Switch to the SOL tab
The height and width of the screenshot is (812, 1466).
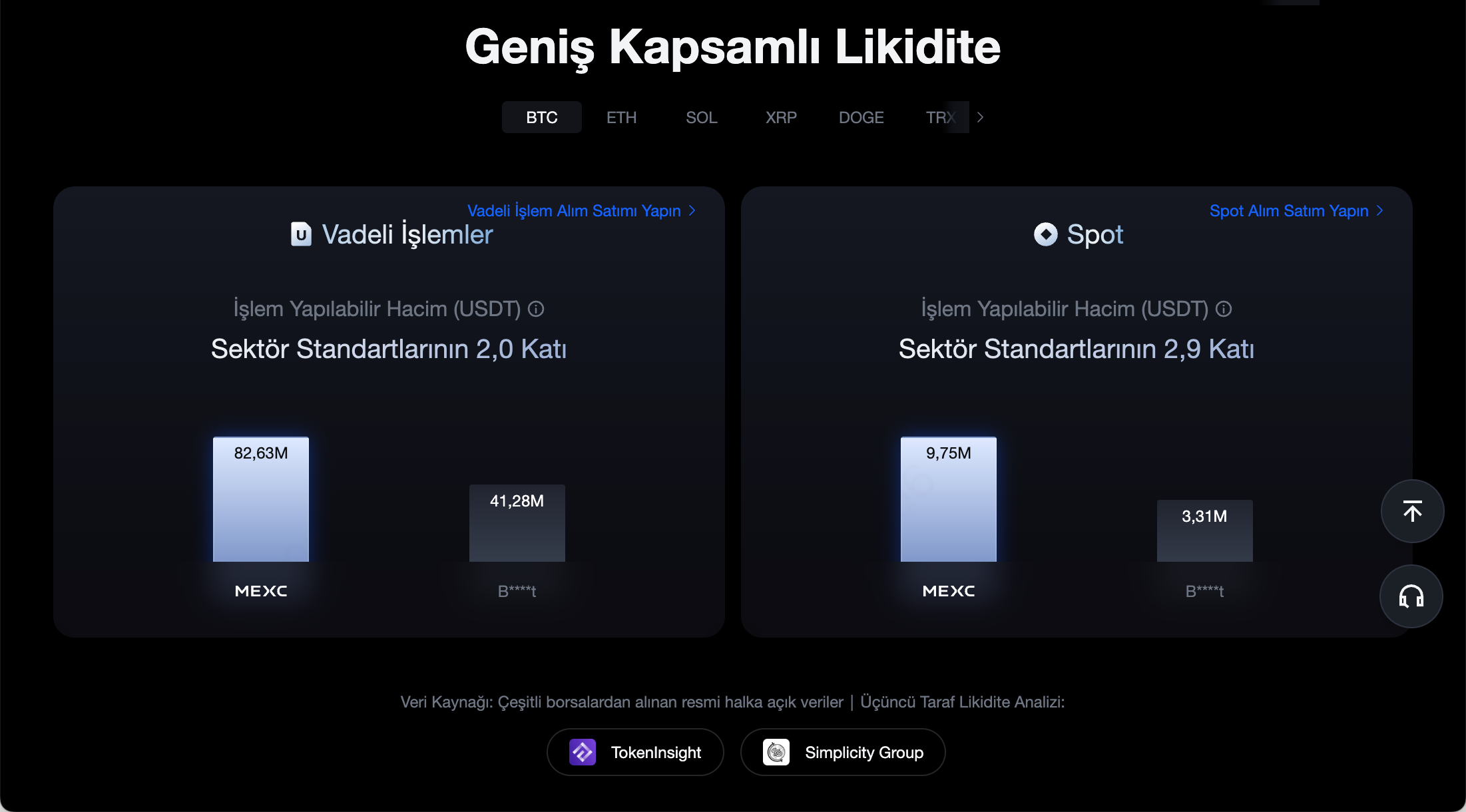702,117
